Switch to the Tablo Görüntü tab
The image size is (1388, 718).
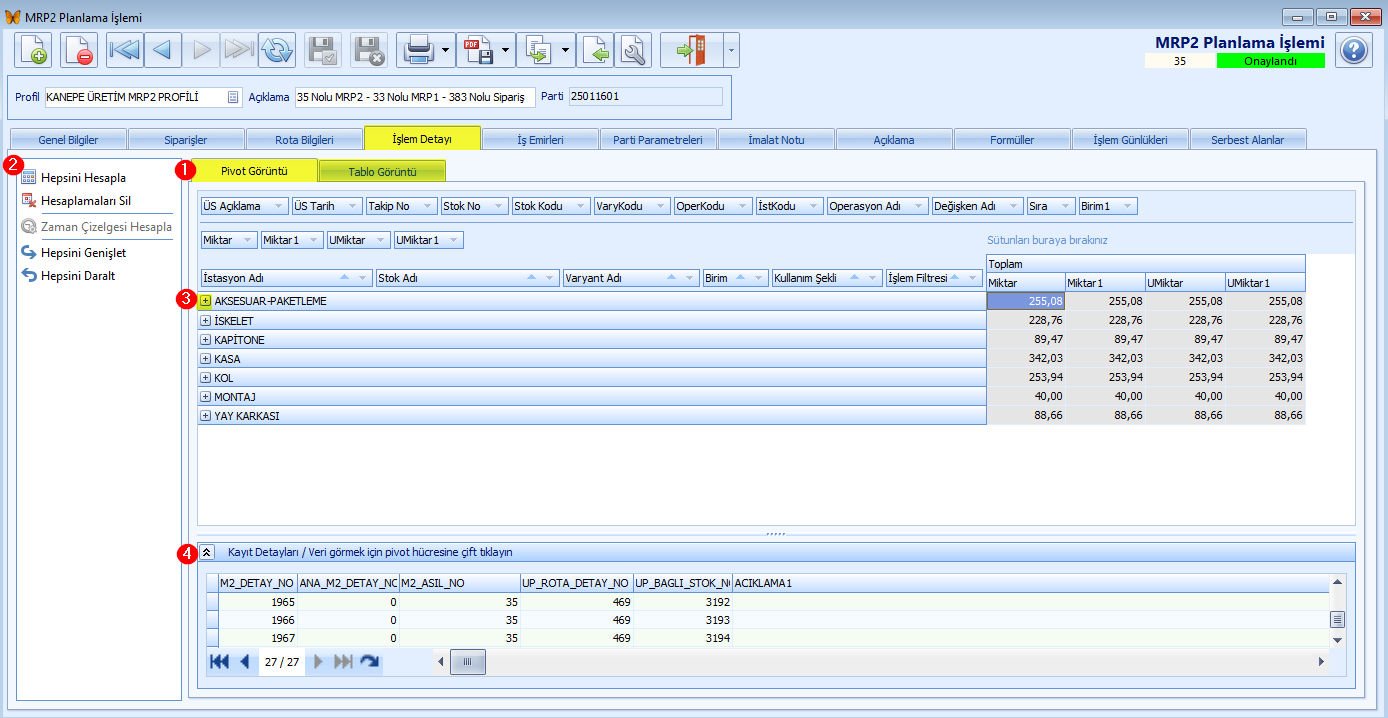click(x=382, y=171)
